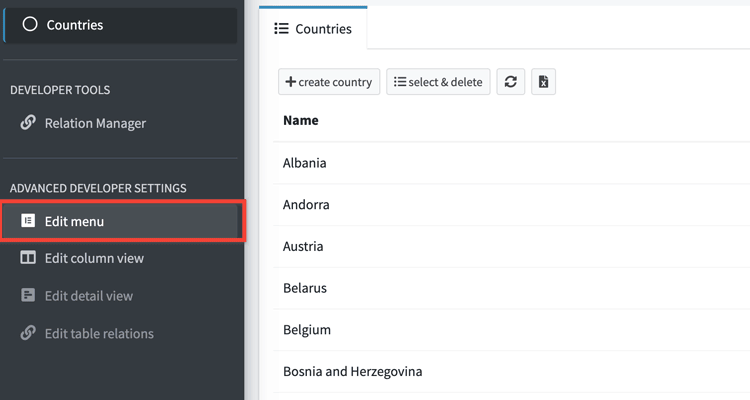Viewport: 750px width, 400px height.
Task: Click the refresh icon button
Action: (x=510, y=82)
